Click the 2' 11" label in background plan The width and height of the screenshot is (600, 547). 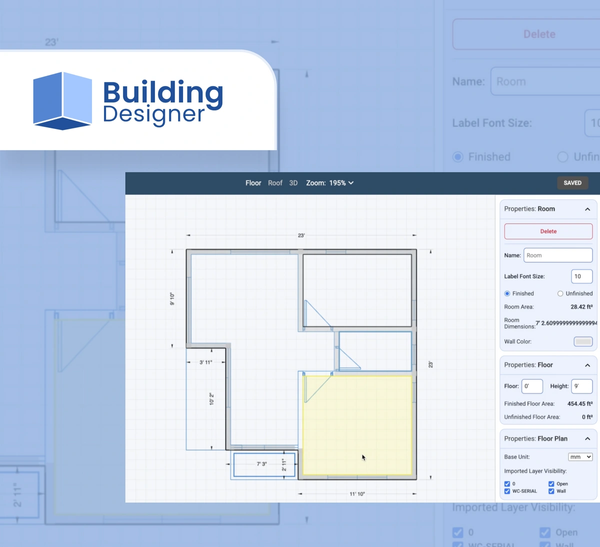click(x=18, y=495)
